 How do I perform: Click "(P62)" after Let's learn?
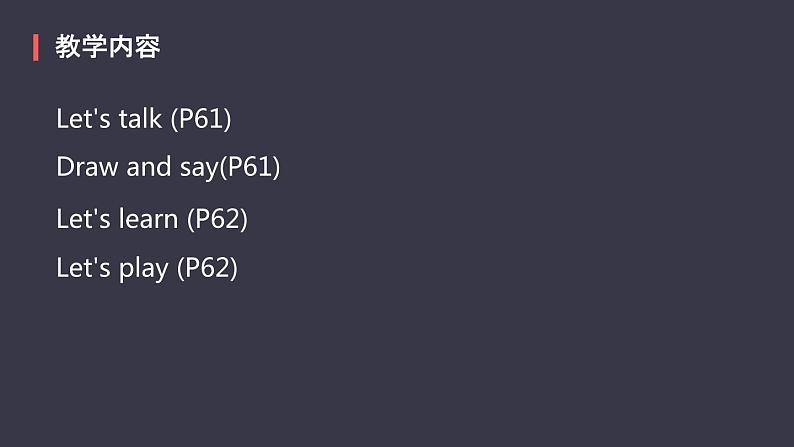217,220
